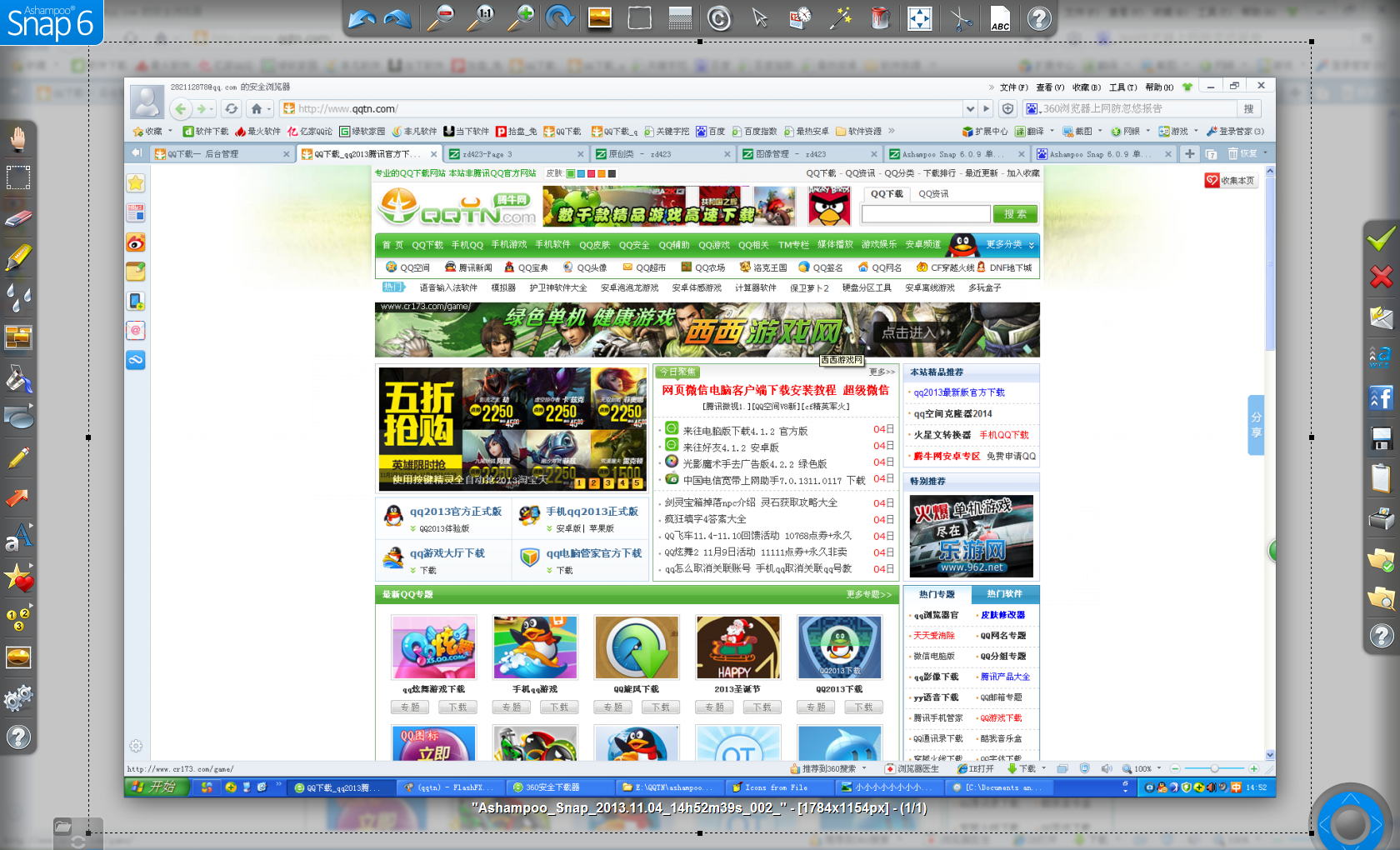This screenshot has width=1400, height=850.
Task: Click the 更多专题>> link
Action: [x=868, y=594]
